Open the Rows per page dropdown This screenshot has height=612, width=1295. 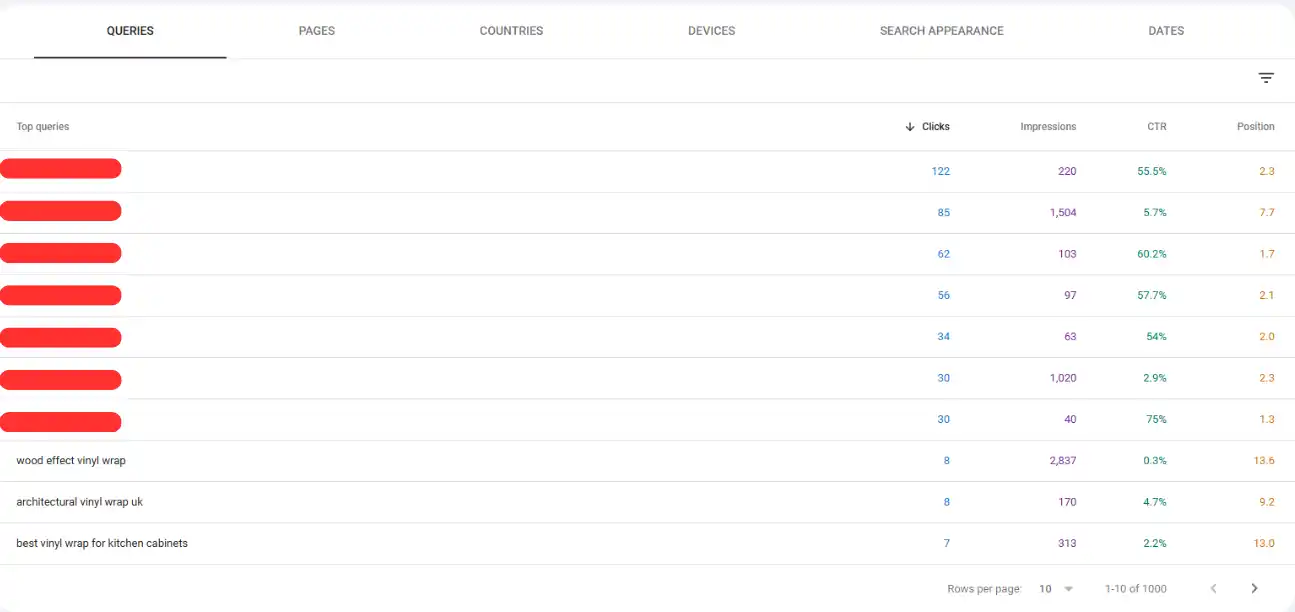[x=1056, y=589]
